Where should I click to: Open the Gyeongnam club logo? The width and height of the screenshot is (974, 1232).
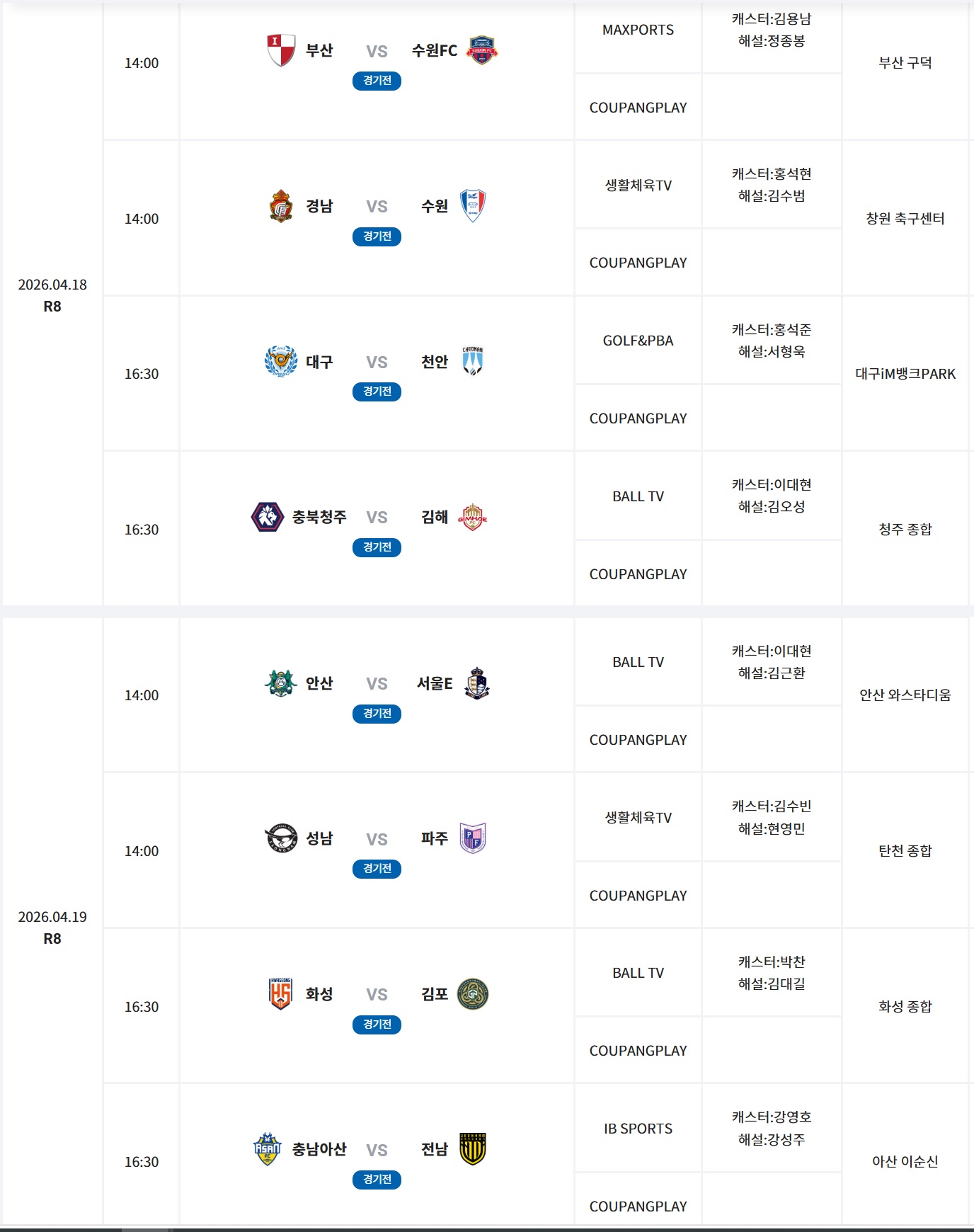(x=281, y=206)
